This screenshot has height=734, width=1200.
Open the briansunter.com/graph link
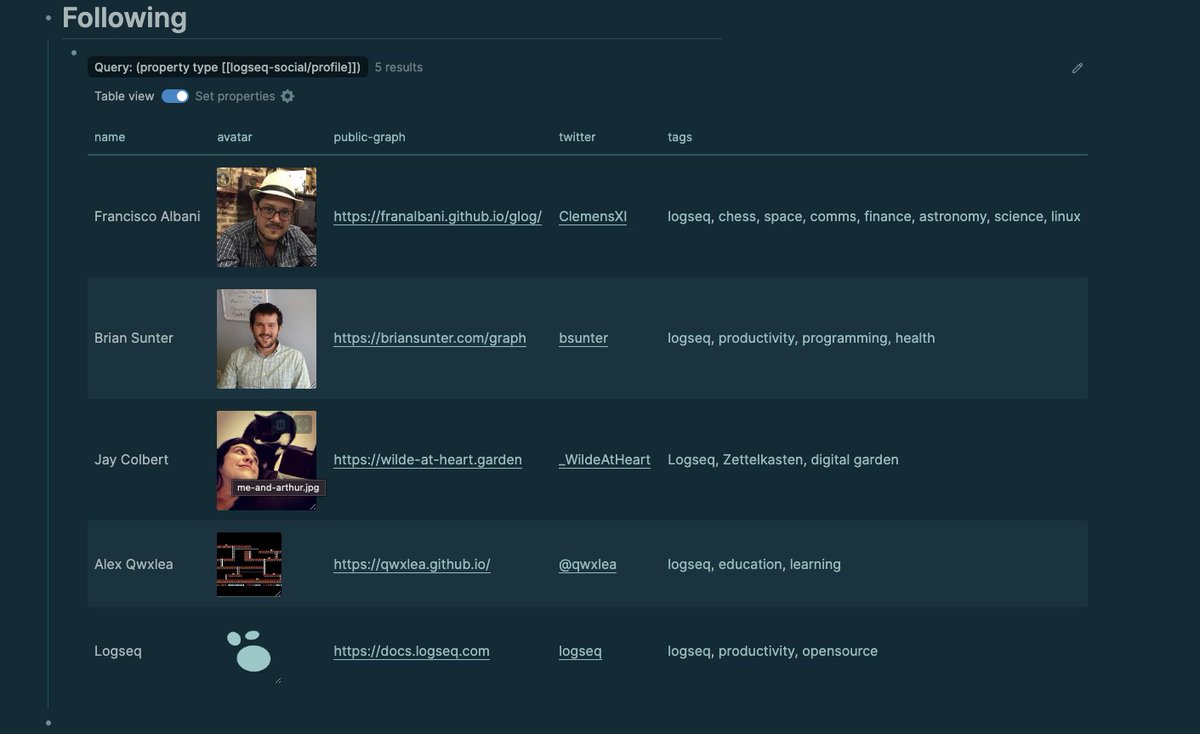click(430, 338)
